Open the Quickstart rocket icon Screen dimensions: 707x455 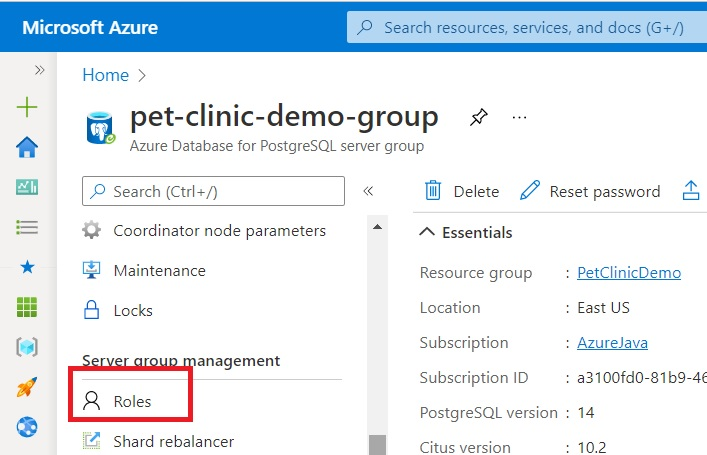coord(27,387)
